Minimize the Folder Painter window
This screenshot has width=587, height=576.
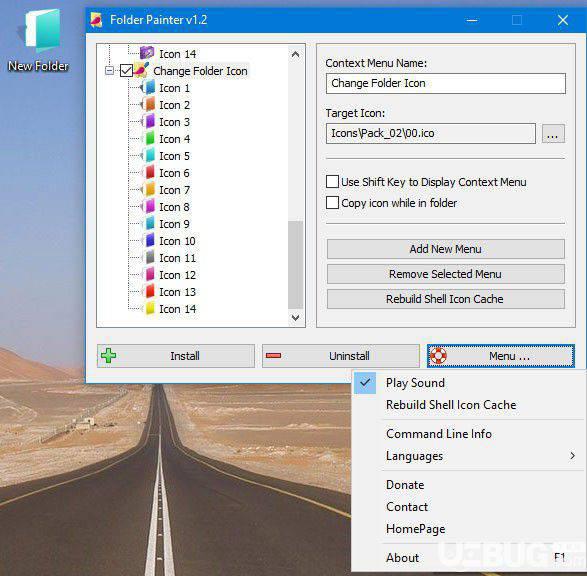472,20
